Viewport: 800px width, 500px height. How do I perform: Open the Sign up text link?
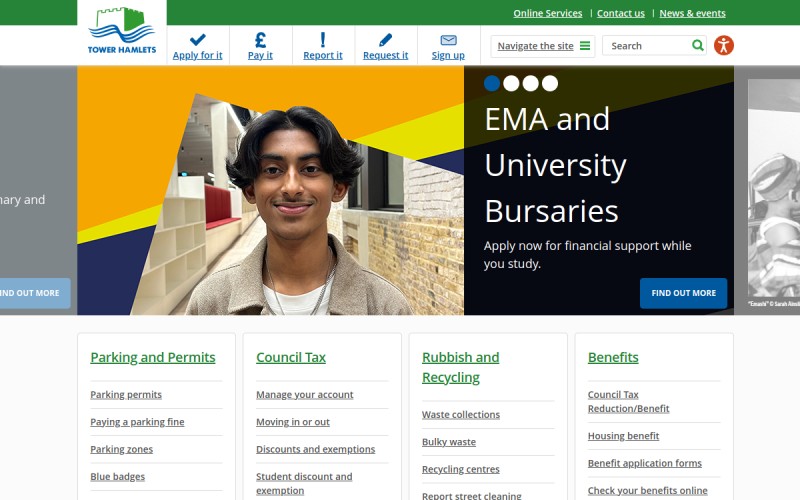[448, 55]
